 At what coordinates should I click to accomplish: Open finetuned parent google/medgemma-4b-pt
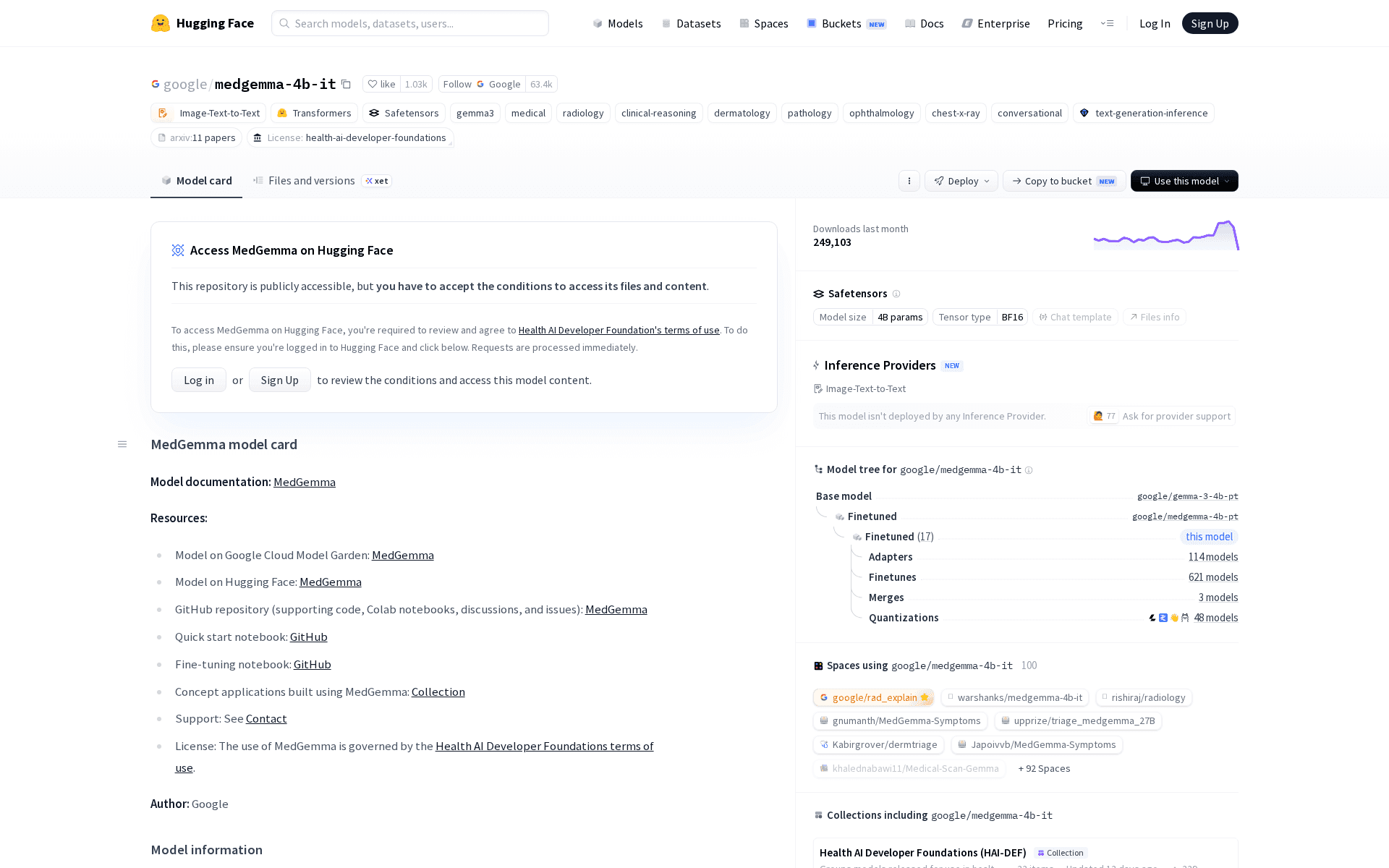tap(1185, 516)
